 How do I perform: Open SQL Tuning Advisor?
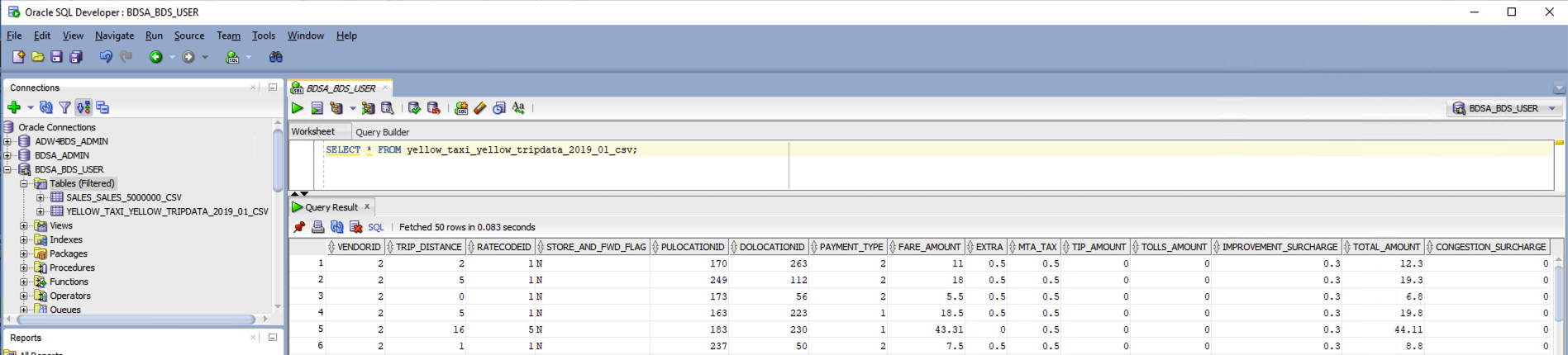tap(387, 108)
